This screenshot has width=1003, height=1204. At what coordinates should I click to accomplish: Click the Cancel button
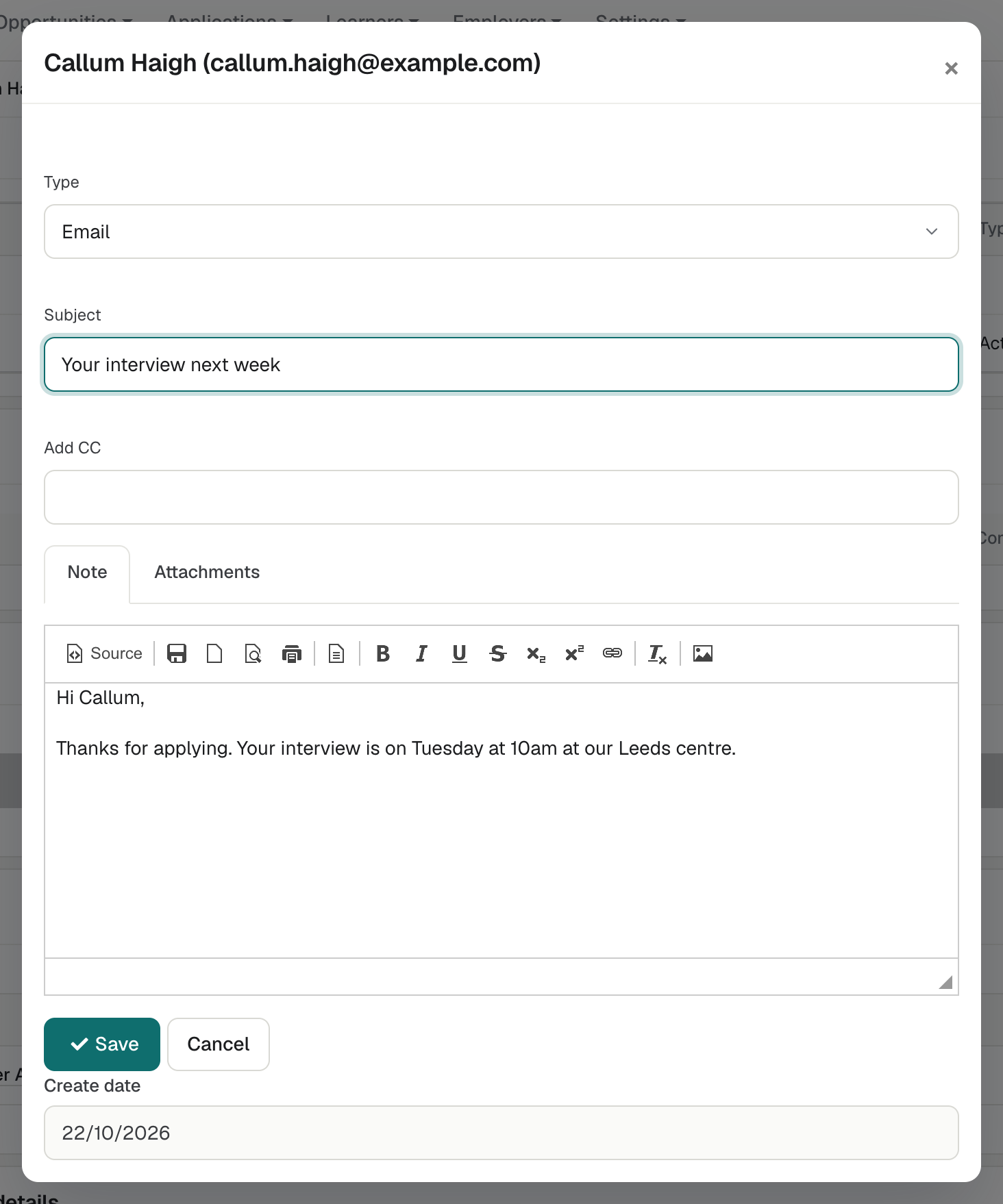219,1044
